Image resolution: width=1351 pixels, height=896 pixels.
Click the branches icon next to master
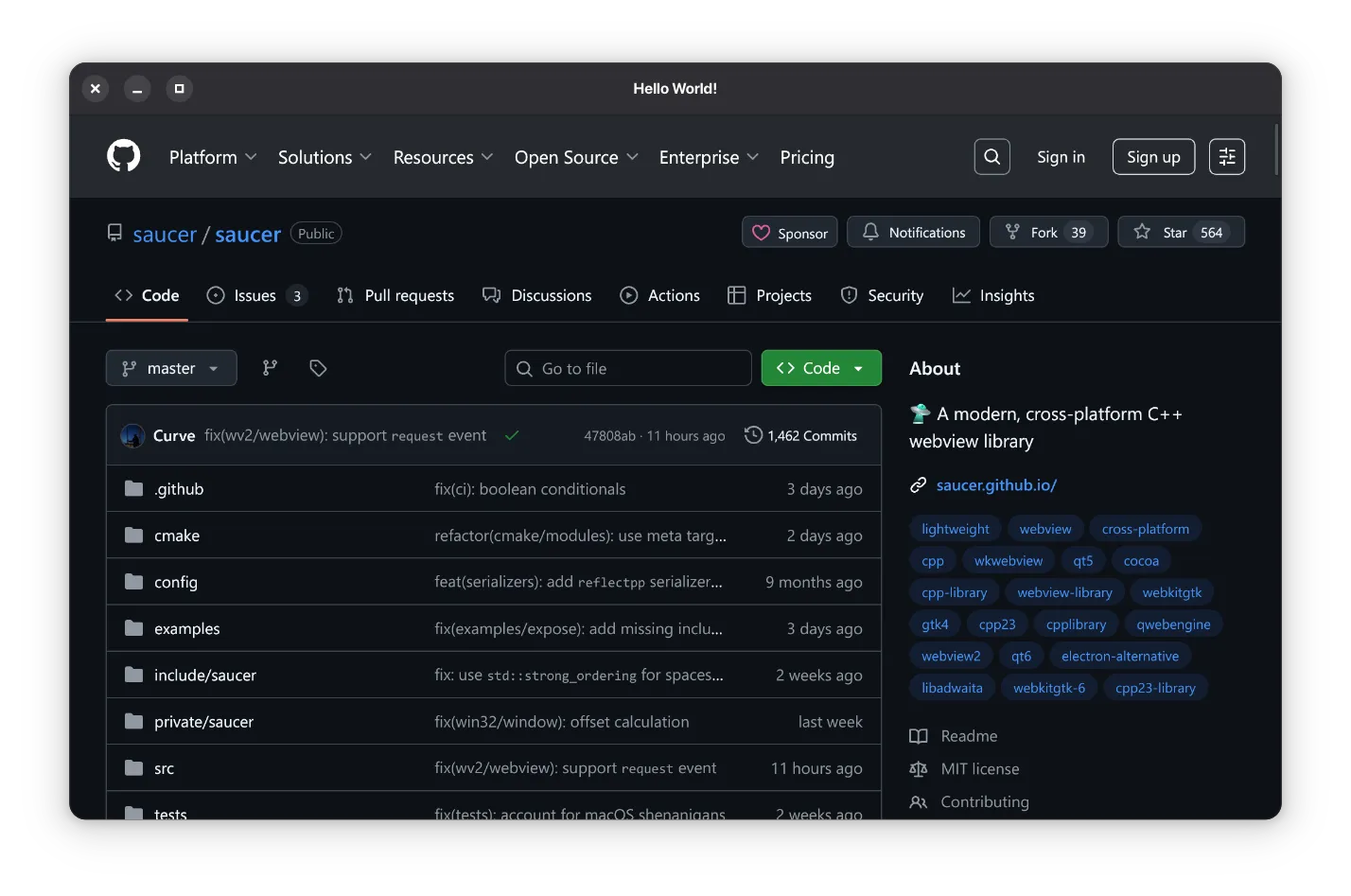[270, 368]
